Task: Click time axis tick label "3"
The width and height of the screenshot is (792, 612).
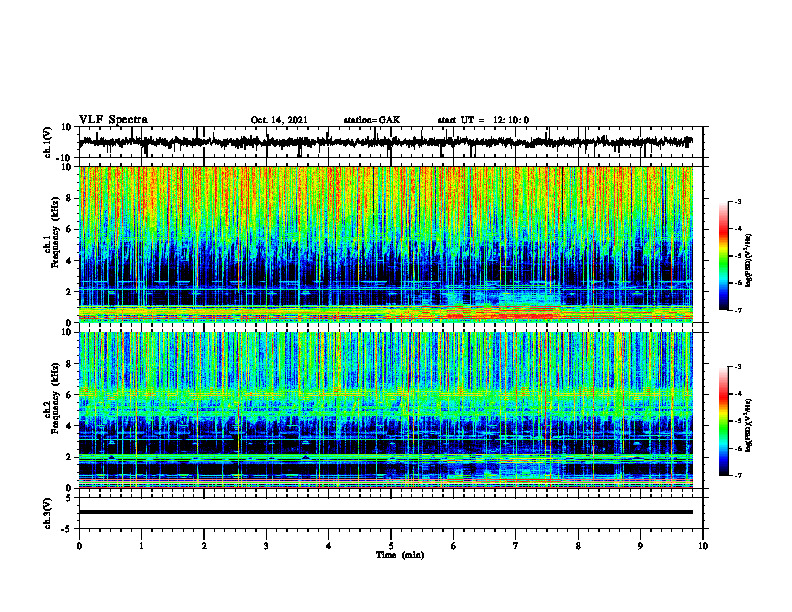Action: click(266, 546)
